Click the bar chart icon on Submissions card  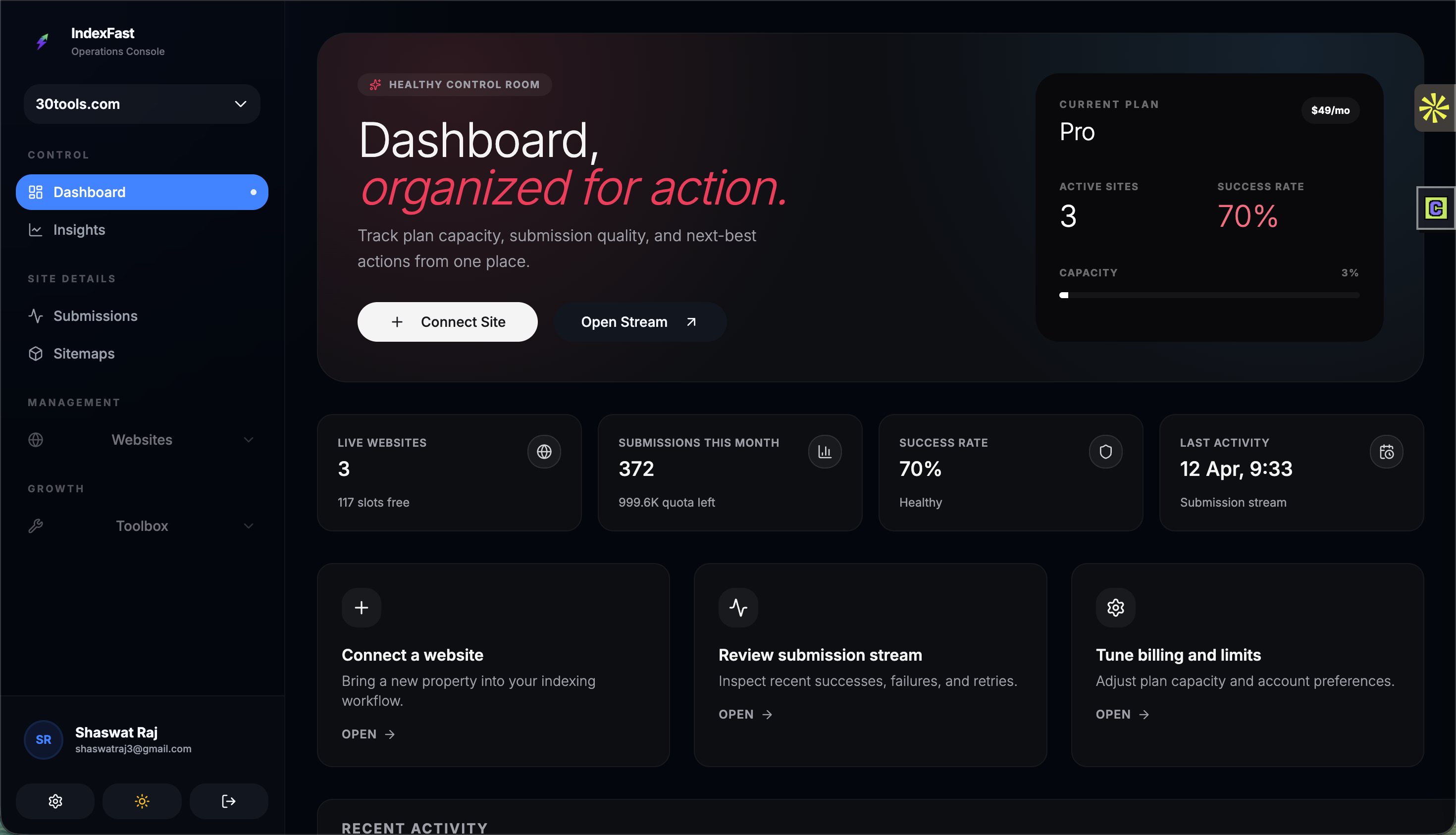824,452
